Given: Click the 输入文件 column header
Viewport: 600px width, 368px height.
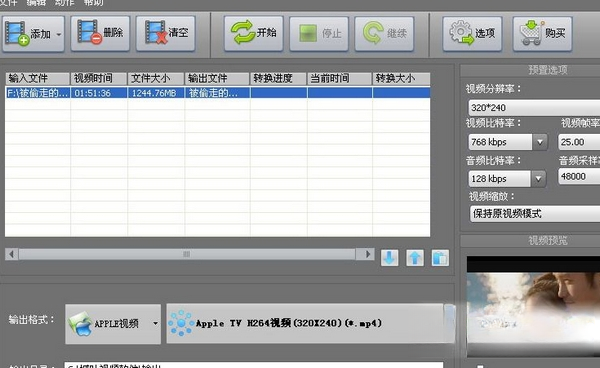Looking at the screenshot, I should point(38,78).
